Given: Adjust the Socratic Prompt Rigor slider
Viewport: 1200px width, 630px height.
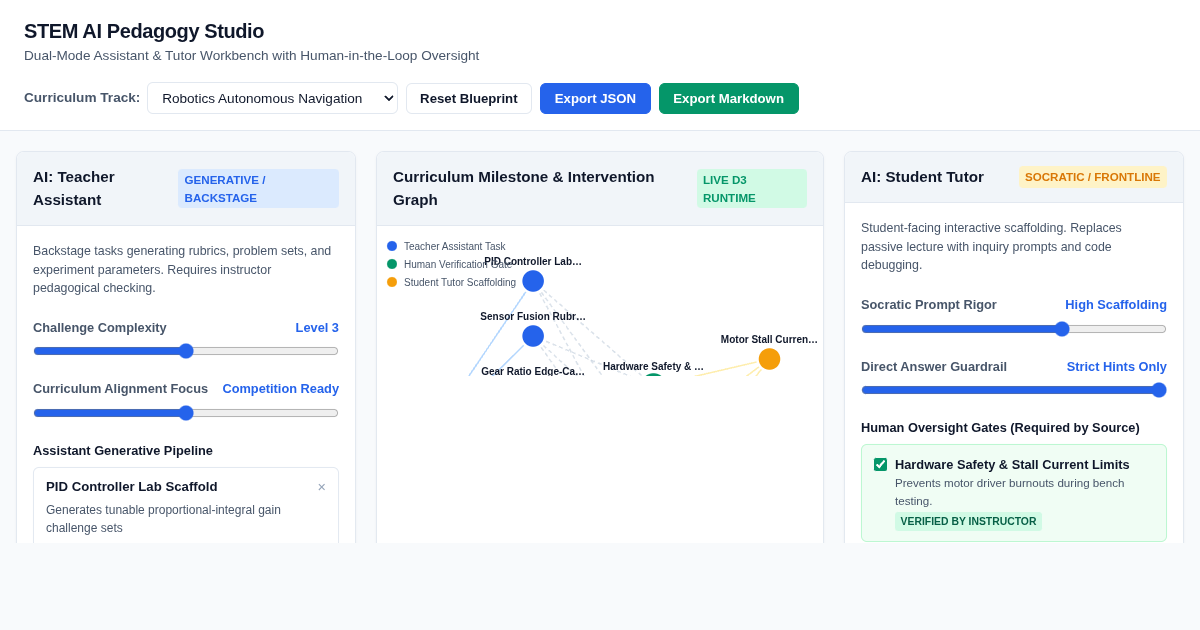Looking at the screenshot, I should point(1014,329).
